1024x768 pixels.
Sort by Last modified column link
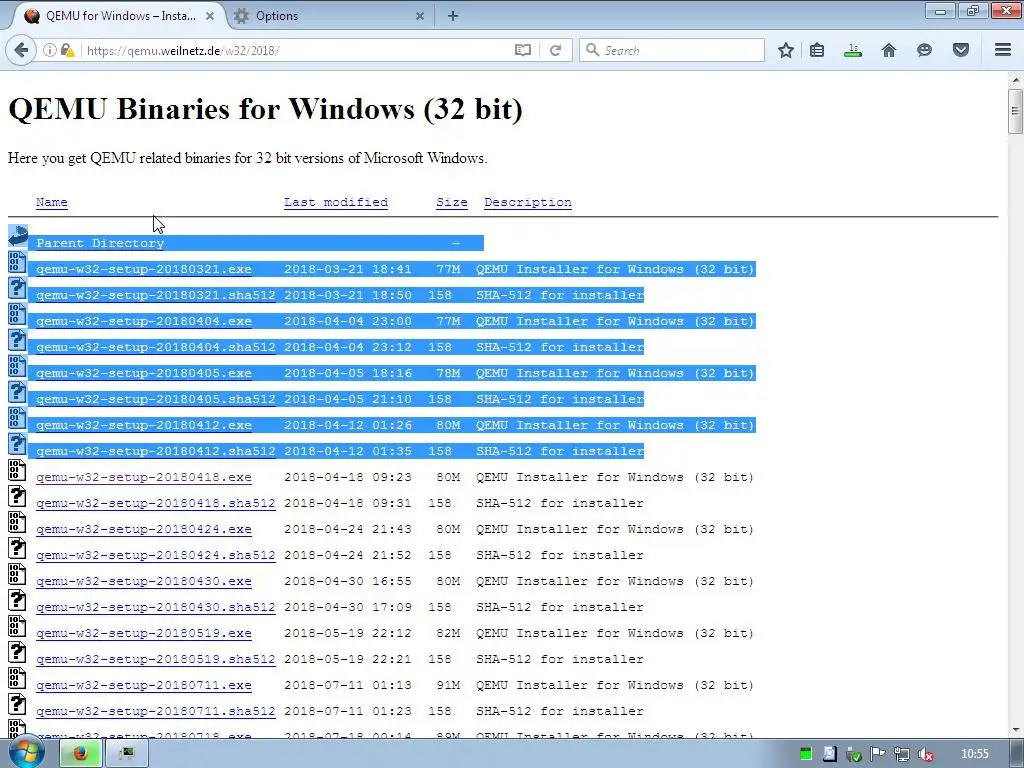336,202
